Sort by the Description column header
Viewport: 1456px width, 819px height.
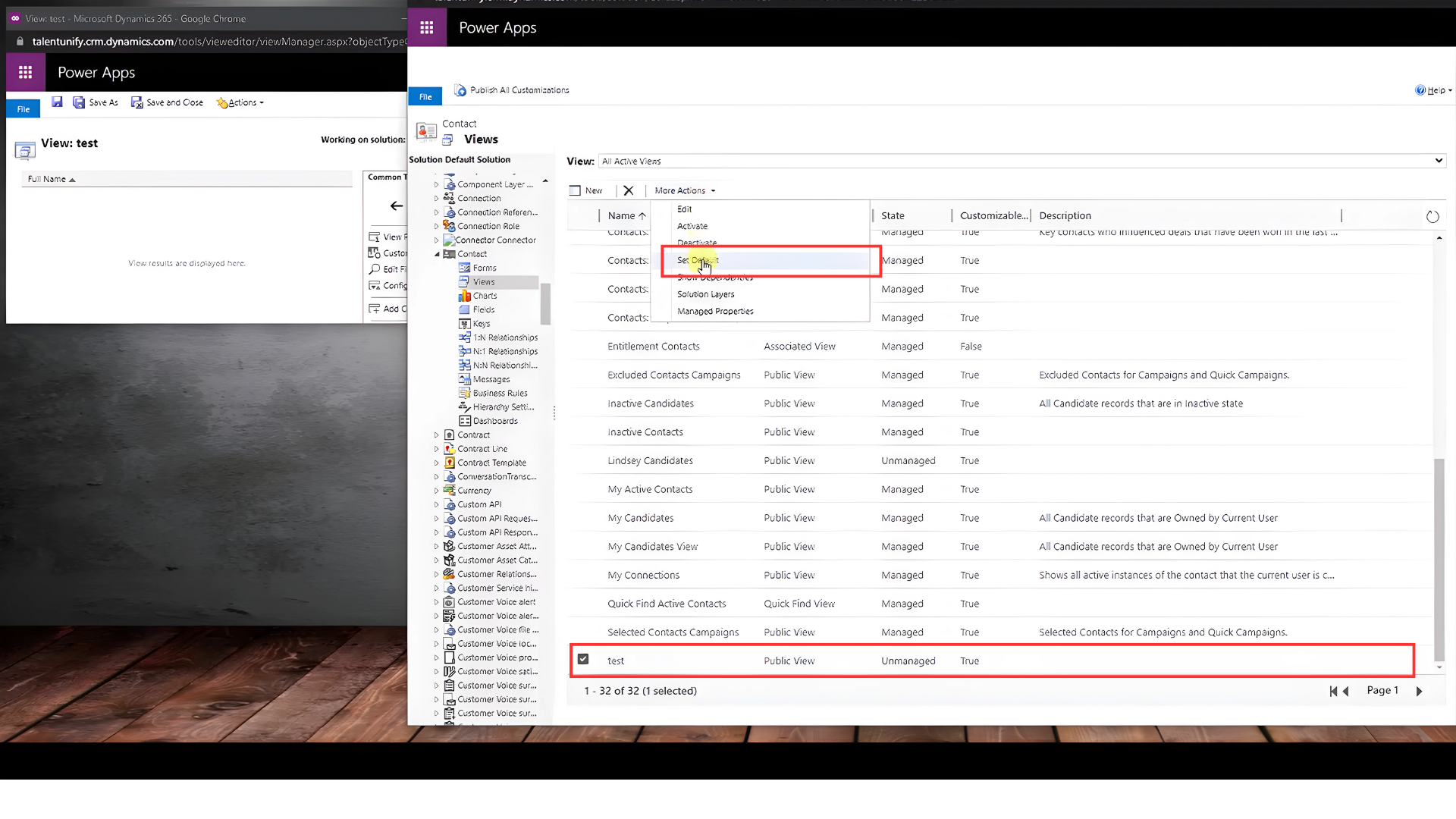1065,215
